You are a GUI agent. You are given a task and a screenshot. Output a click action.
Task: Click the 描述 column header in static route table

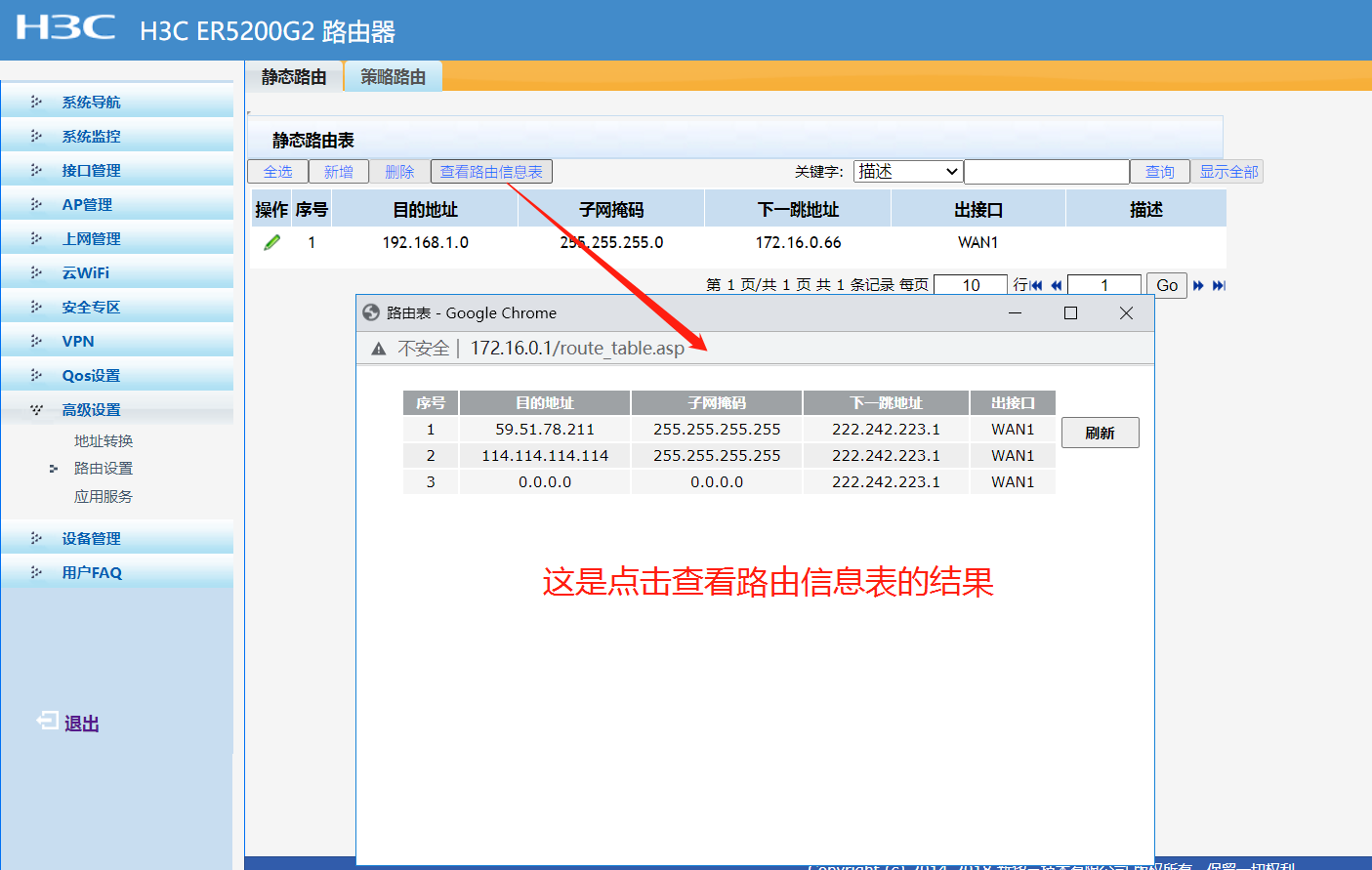coord(1146,209)
